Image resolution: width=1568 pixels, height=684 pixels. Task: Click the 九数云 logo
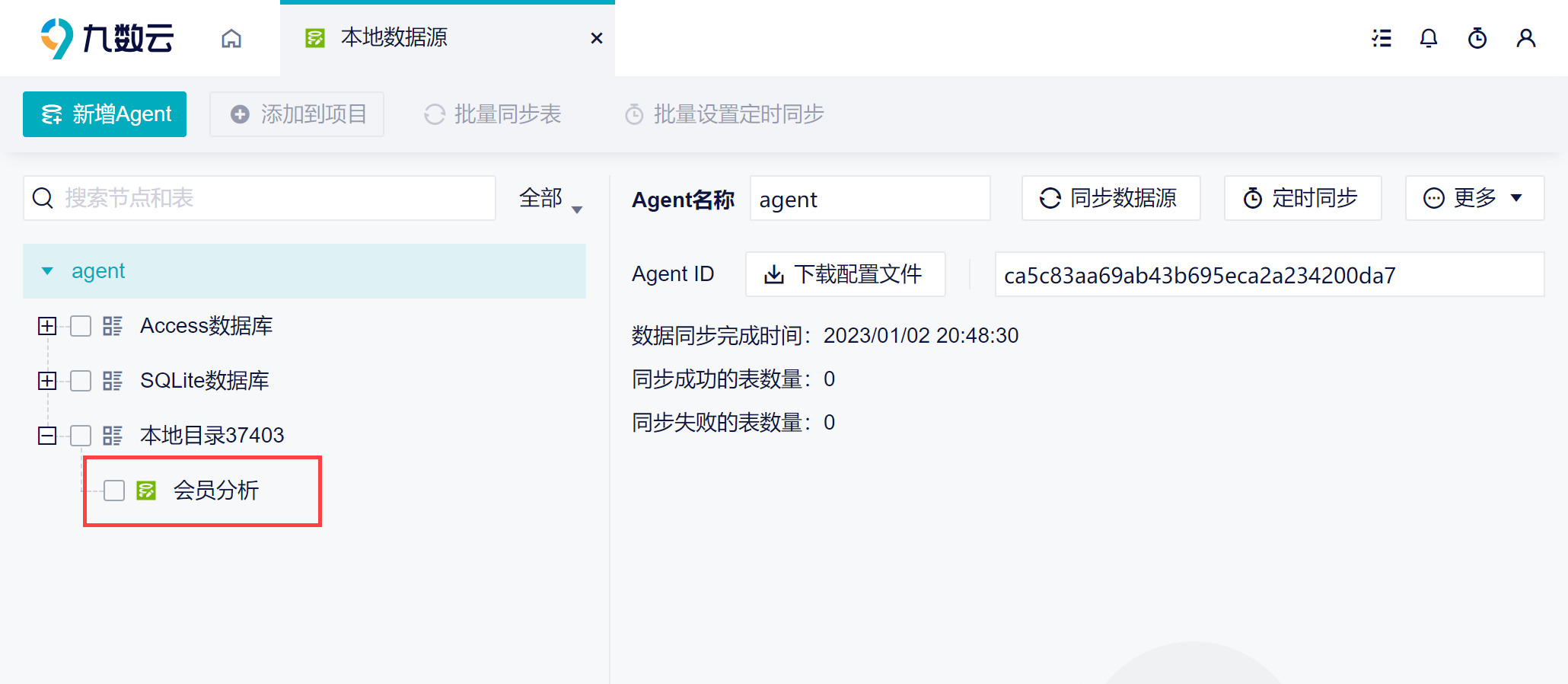pyautogui.click(x=107, y=38)
